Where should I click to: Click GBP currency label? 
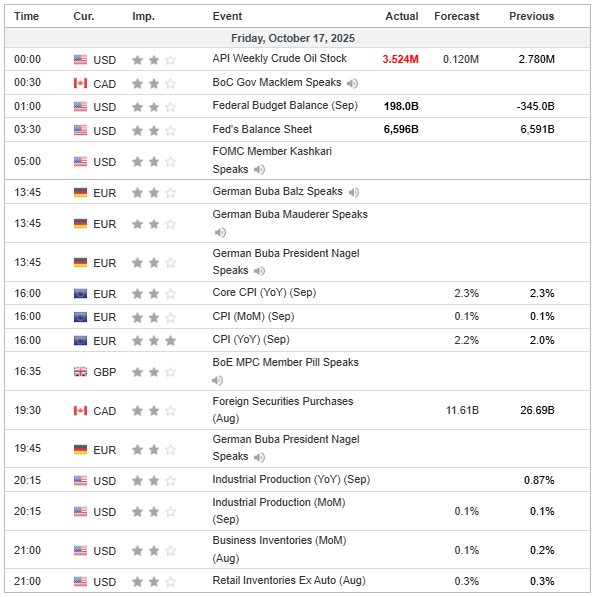[x=105, y=372]
